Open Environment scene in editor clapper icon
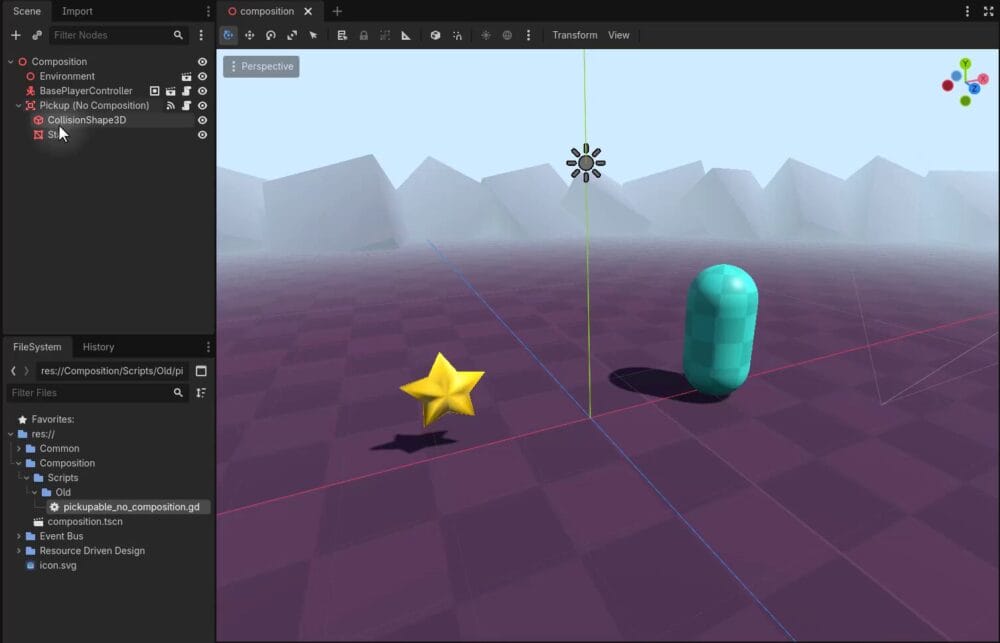1000x643 pixels. pyautogui.click(x=186, y=77)
